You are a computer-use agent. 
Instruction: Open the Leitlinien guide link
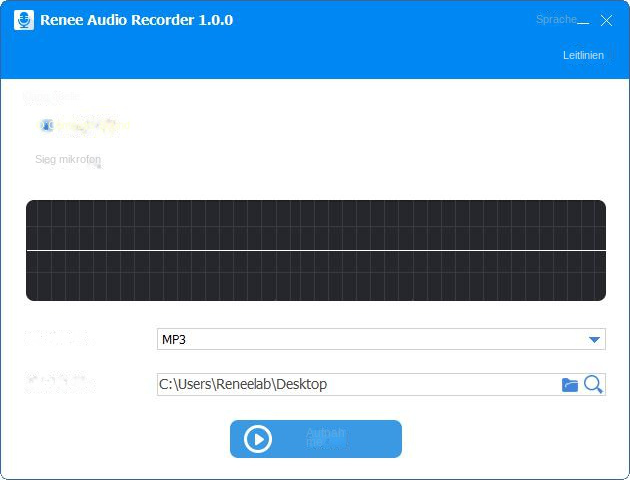583,55
